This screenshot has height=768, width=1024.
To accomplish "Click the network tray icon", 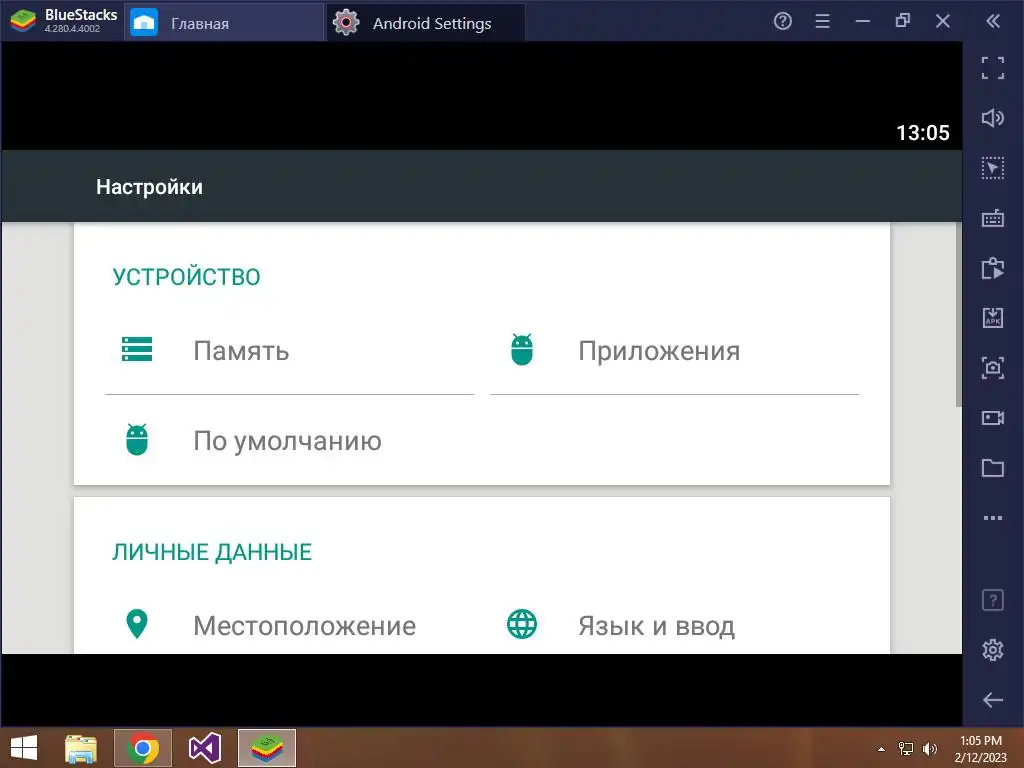I will (x=906, y=748).
